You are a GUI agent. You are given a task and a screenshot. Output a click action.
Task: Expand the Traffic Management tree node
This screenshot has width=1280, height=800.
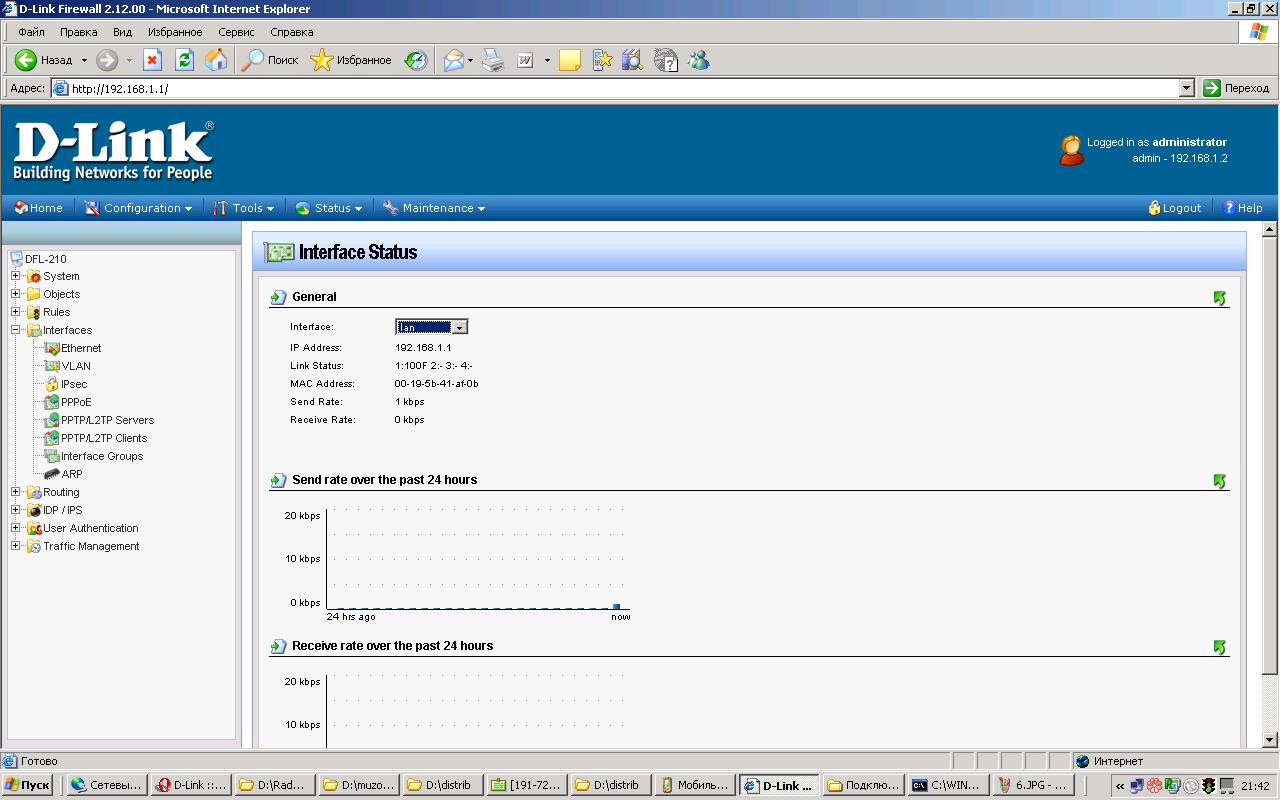point(15,546)
